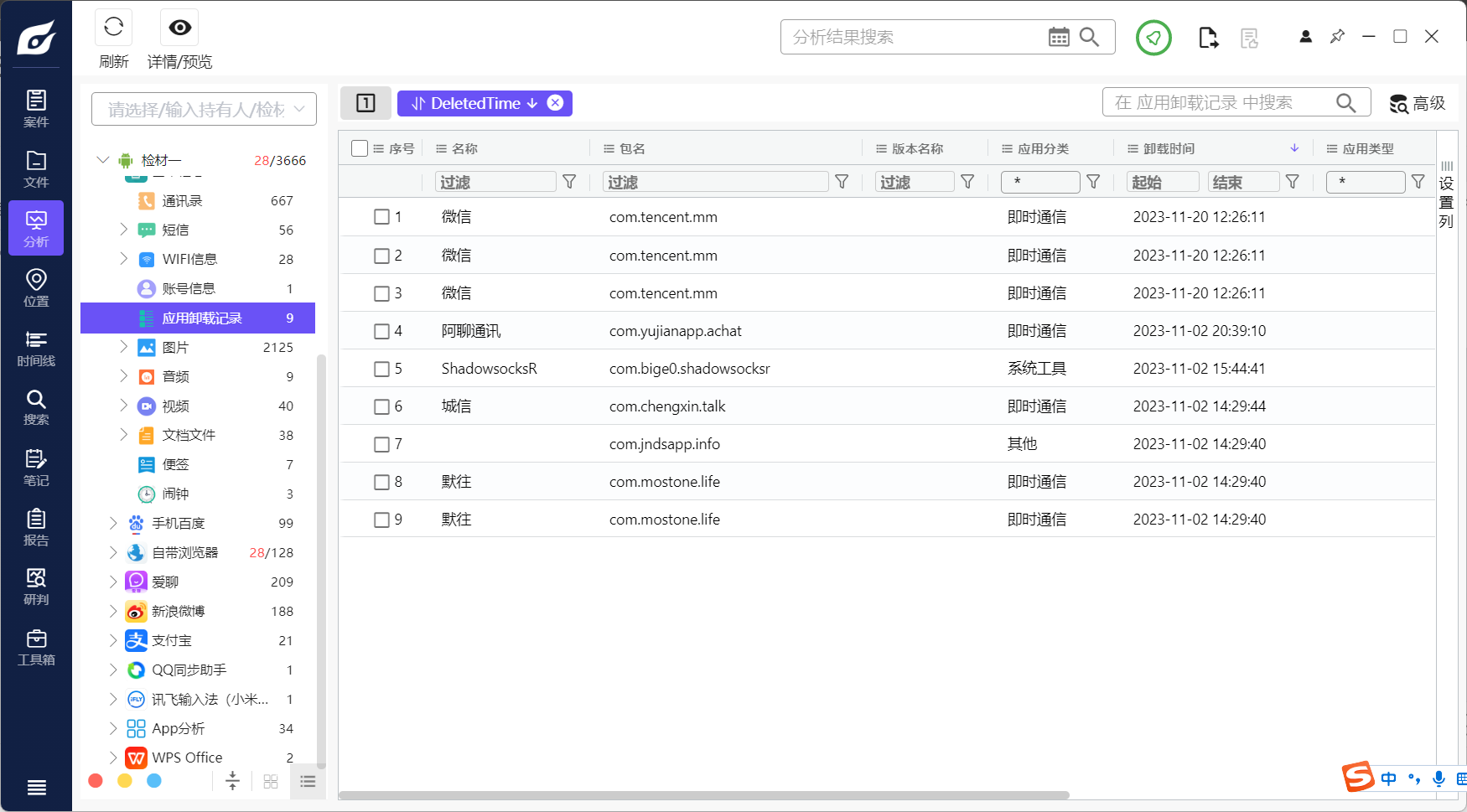Sort by 包名 column header
Viewport: 1467px width, 812px height.
[x=632, y=148]
